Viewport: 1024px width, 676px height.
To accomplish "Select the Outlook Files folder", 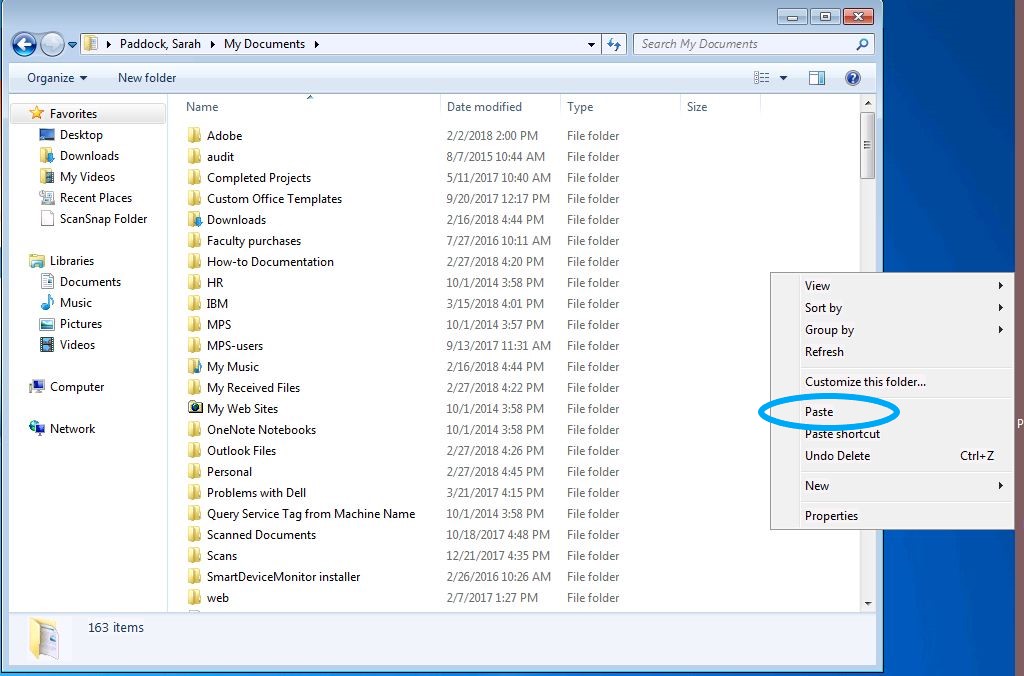I will click(x=241, y=451).
